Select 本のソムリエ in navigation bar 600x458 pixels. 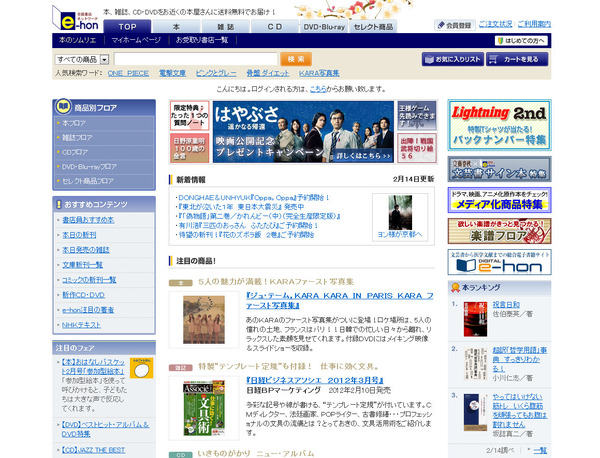[77, 40]
